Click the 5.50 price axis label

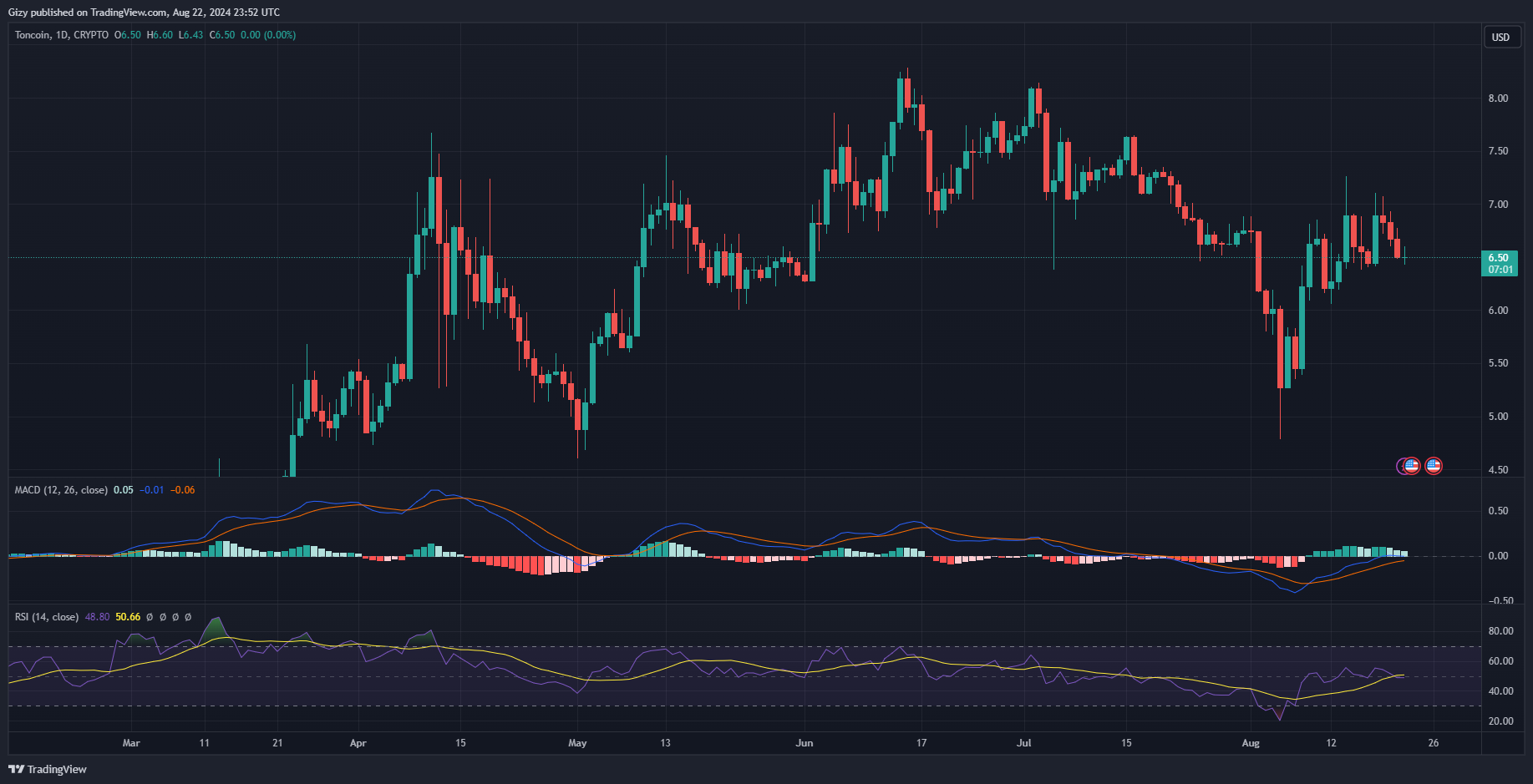pyautogui.click(x=1498, y=363)
